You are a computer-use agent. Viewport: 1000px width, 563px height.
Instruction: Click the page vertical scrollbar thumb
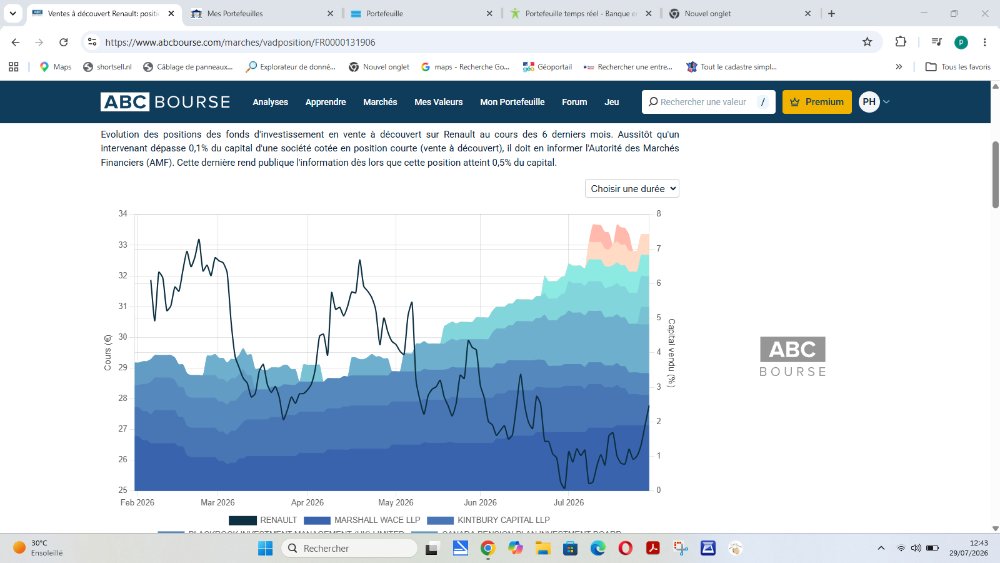[x=995, y=174]
